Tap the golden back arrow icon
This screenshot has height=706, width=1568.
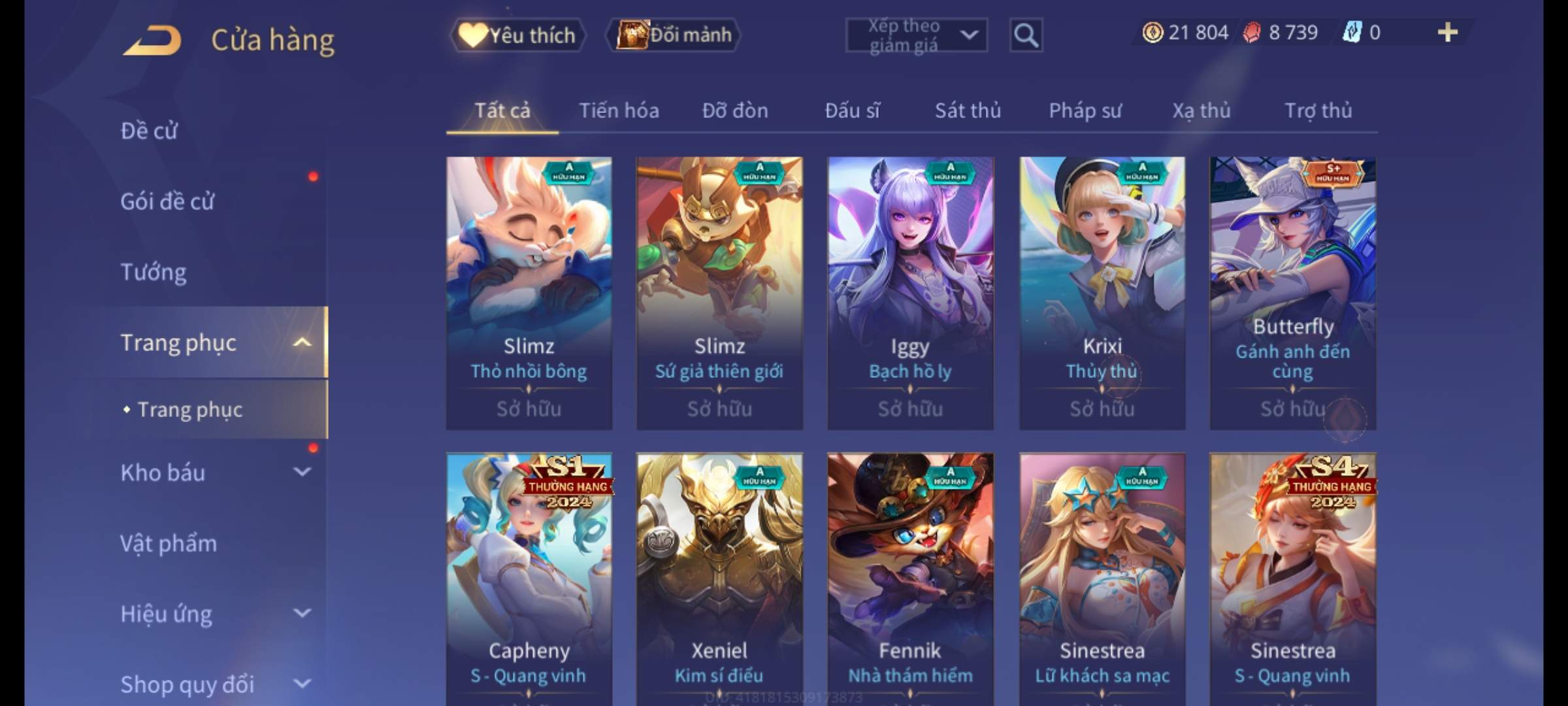[151, 41]
